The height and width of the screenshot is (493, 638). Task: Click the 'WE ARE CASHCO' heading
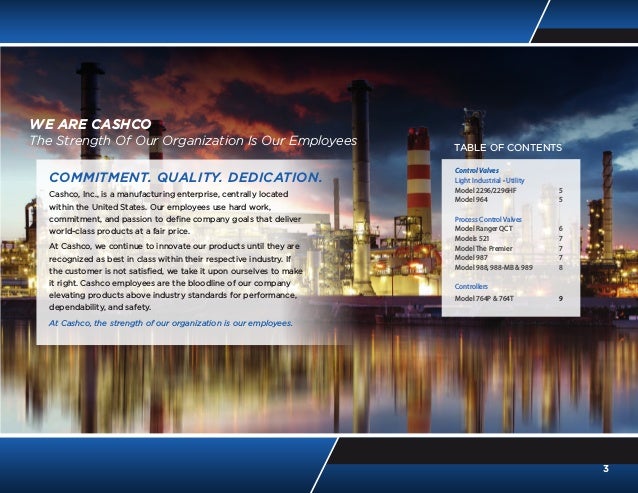point(90,124)
